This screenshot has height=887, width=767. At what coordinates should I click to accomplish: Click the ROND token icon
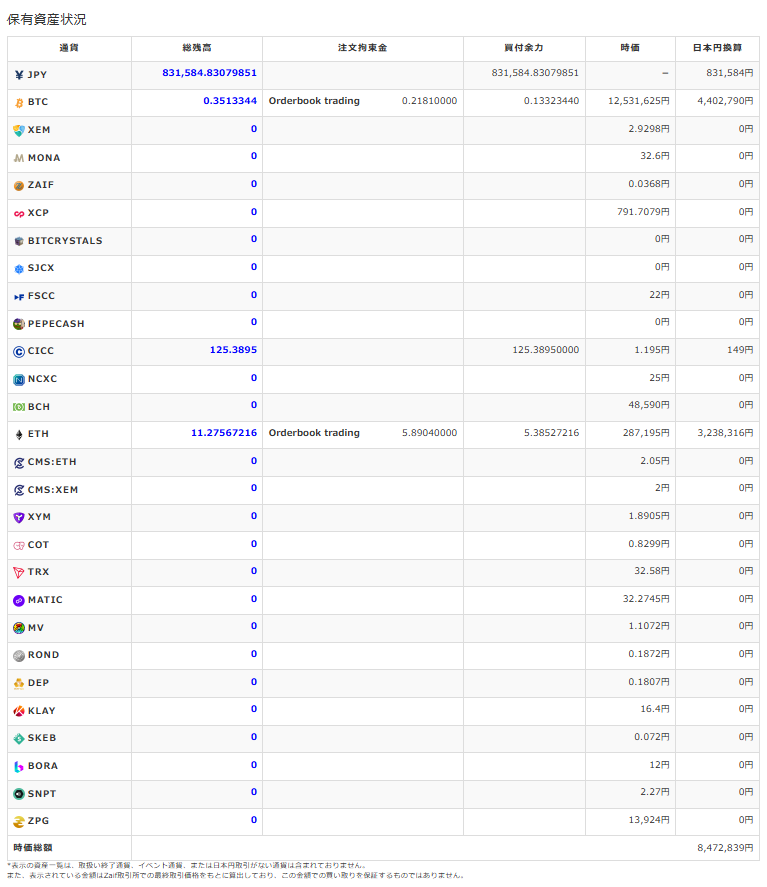pyautogui.click(x=19, y=656)
